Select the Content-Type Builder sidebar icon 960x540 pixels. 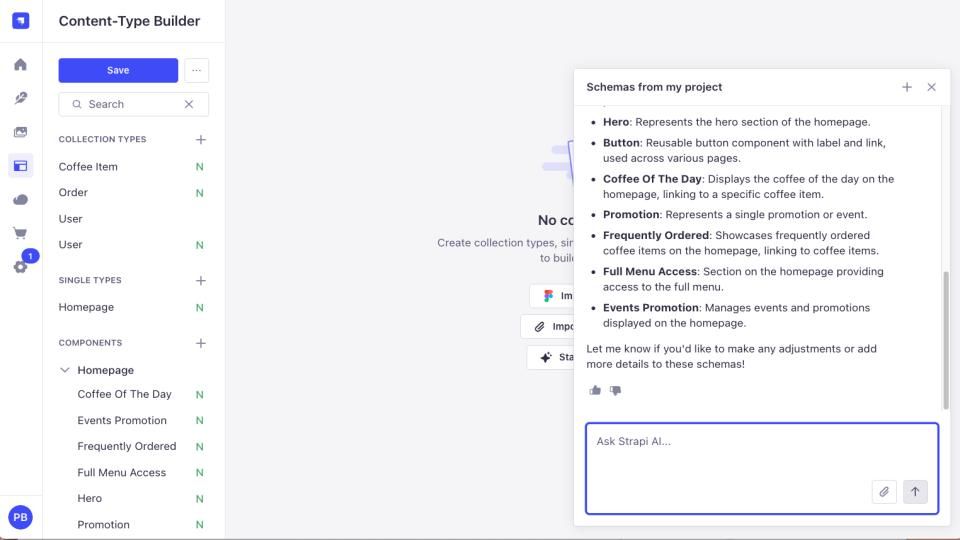[20, 165]
